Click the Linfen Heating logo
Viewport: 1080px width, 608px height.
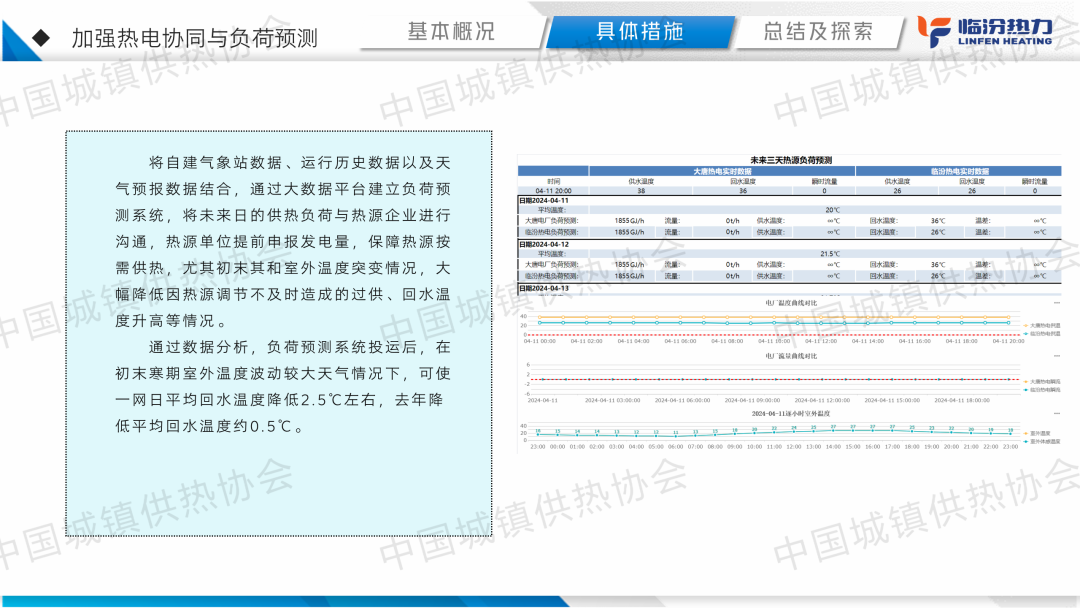point(986,30)
